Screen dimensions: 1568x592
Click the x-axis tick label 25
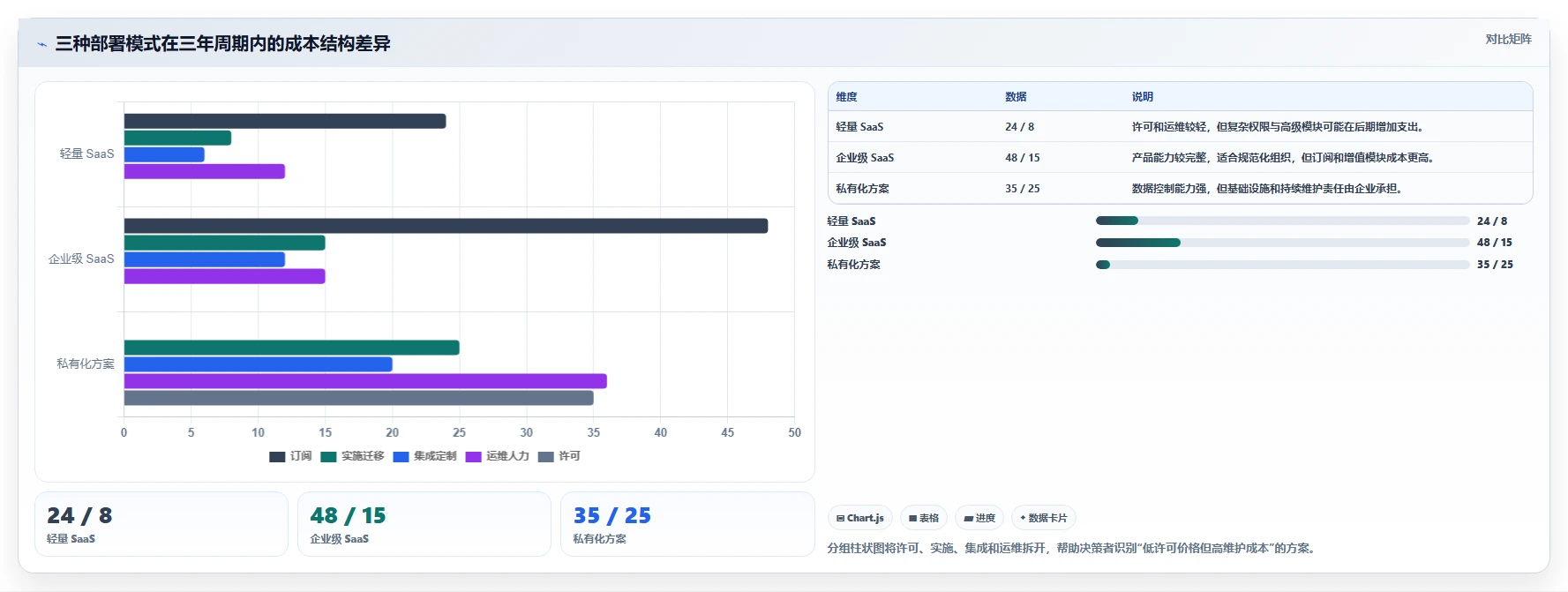459,432
